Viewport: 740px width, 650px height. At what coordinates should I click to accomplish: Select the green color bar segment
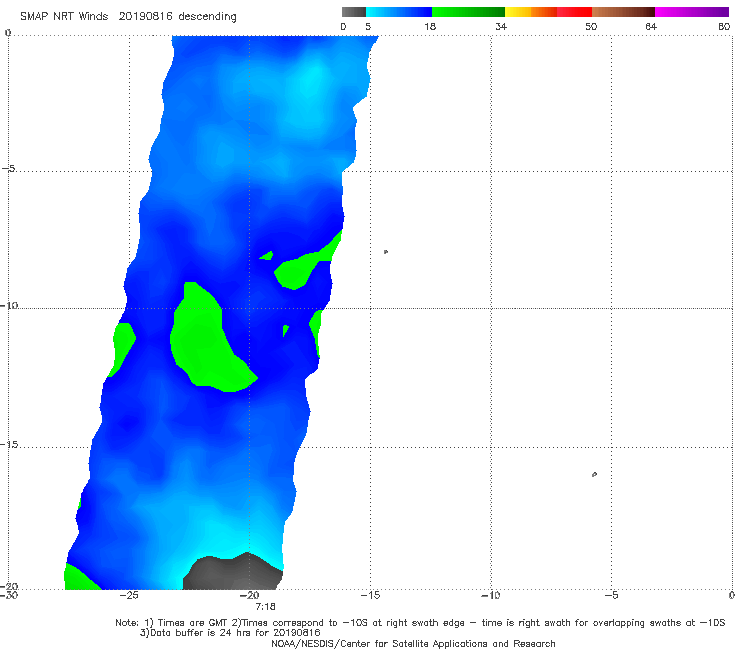coord(468,12)
